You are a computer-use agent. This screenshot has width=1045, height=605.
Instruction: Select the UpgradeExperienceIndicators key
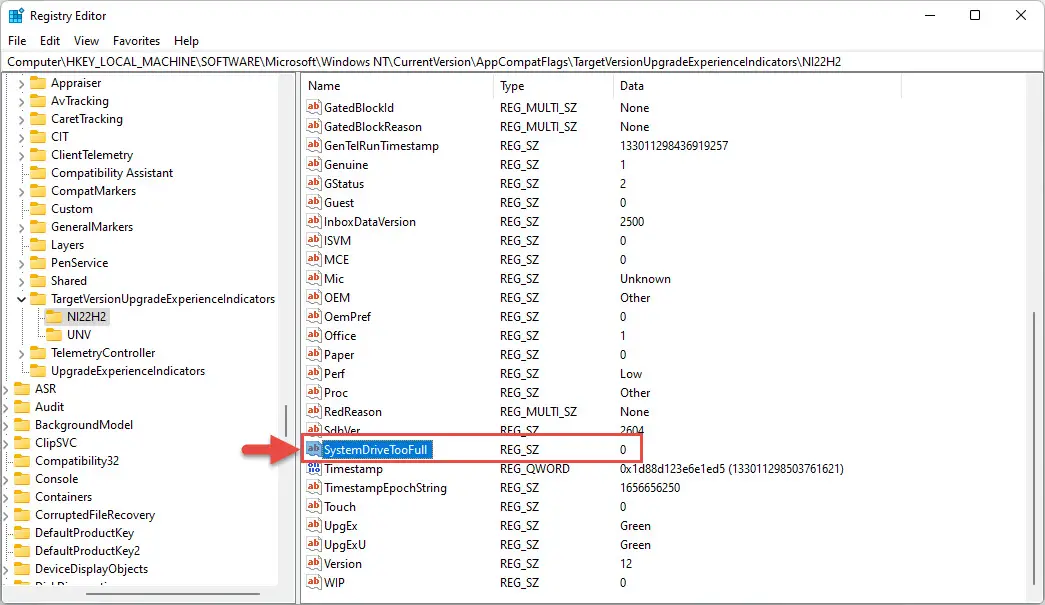(128, 370)
